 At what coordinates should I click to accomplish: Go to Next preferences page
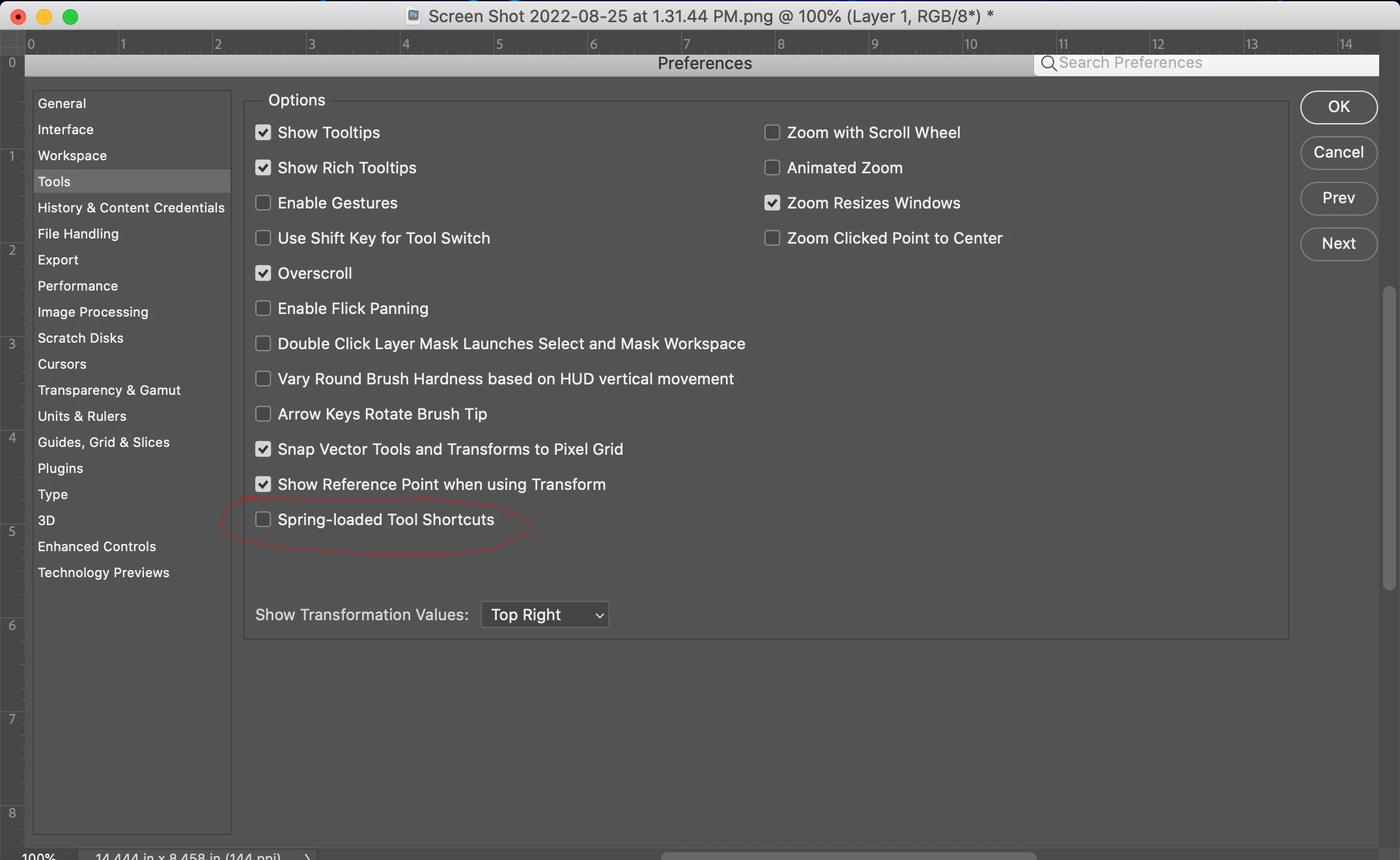coord(1338,244)
